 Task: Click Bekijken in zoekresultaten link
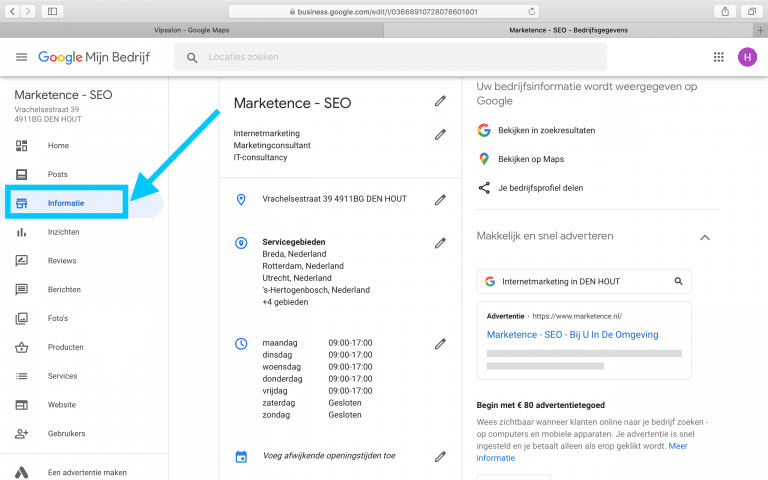[546, 130]
